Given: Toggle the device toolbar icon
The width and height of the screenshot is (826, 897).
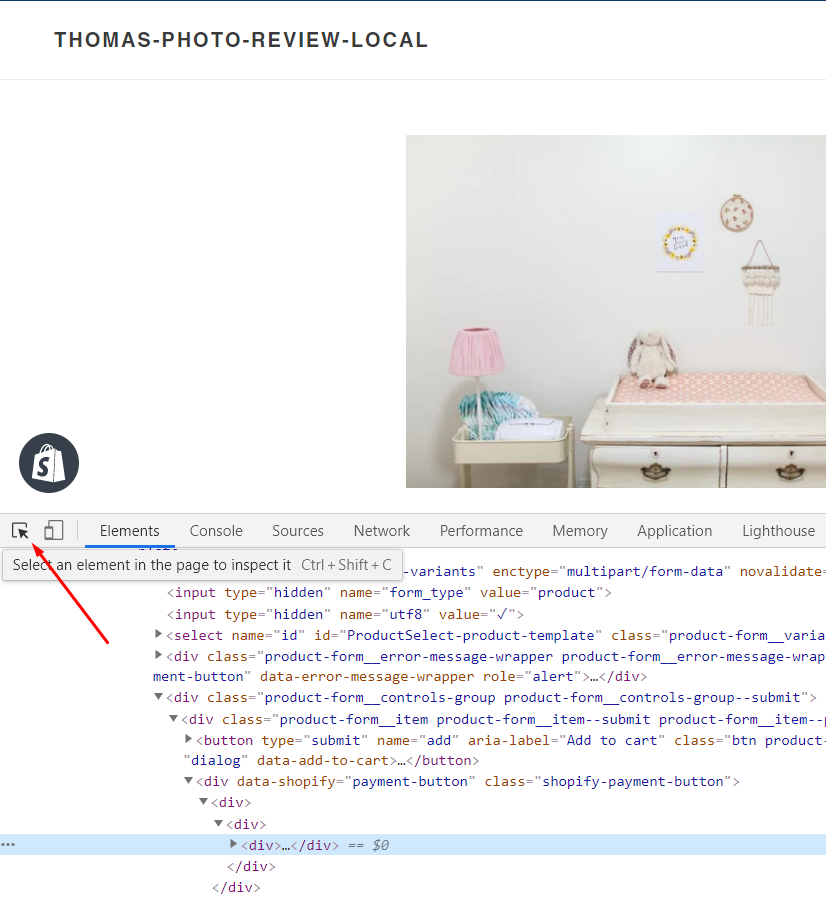Looking at the screenshot, I should click(53, 530).
